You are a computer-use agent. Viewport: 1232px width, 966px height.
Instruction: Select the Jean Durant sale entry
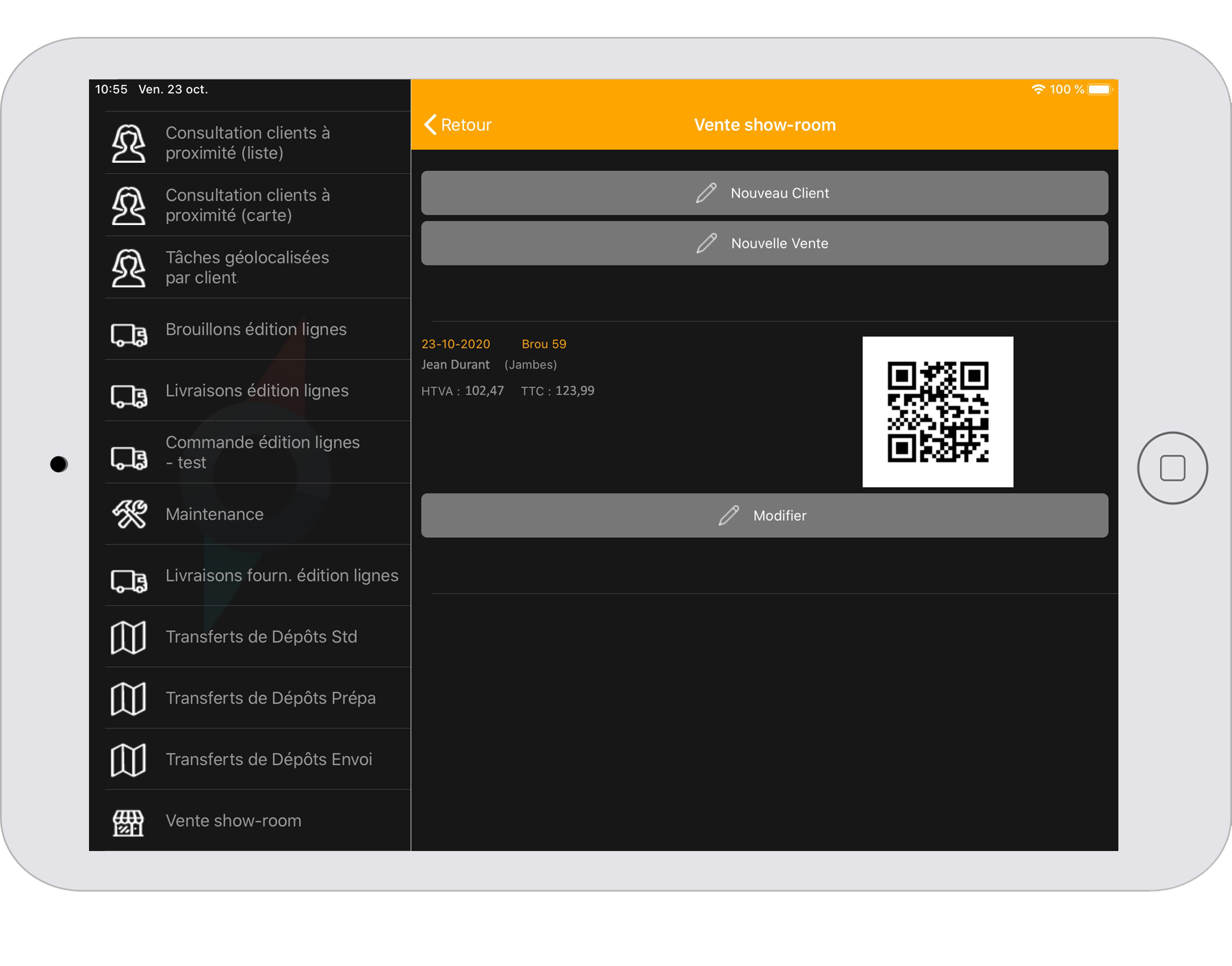455,365
